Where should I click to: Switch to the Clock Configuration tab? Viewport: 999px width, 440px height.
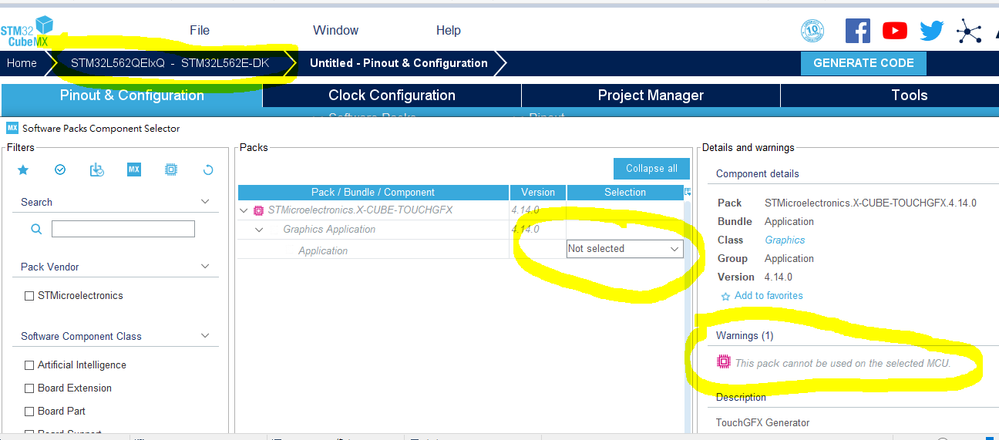click(x=392, y=96)
